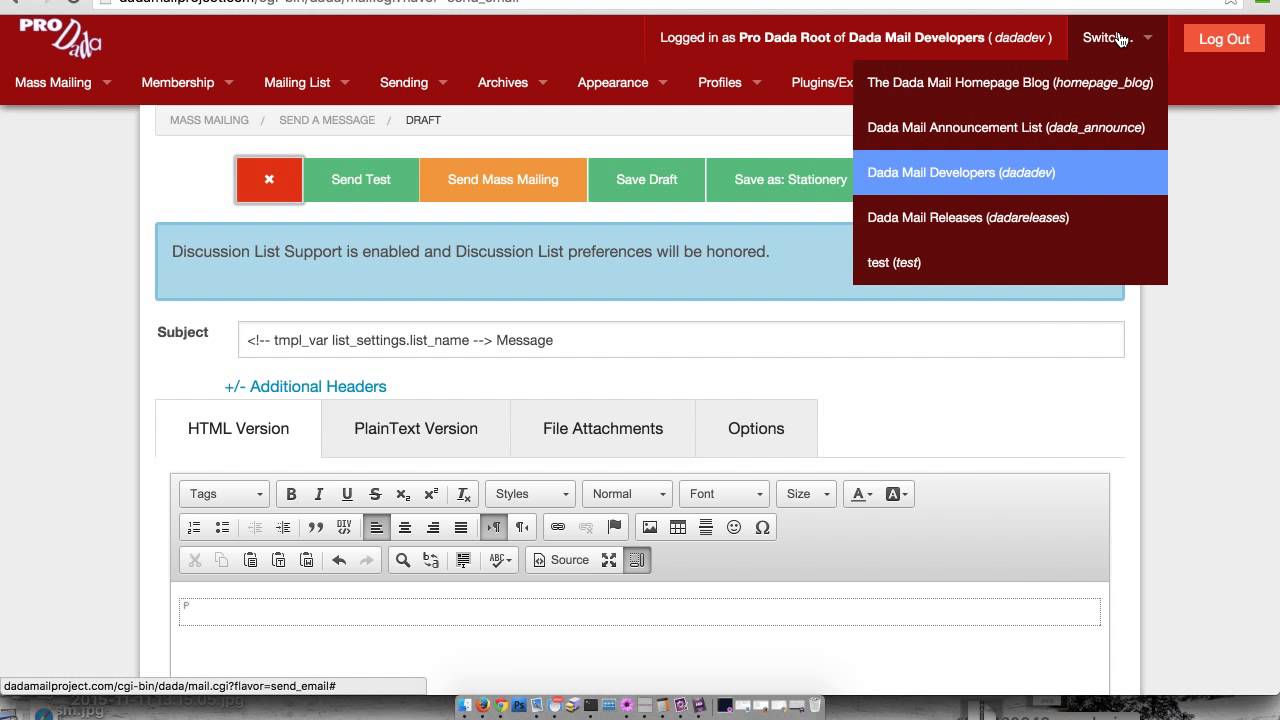Viewport: 1280px width, 720px height.
Task: Select Dada Mail Announcement List entry
Action: point(1010,127)
